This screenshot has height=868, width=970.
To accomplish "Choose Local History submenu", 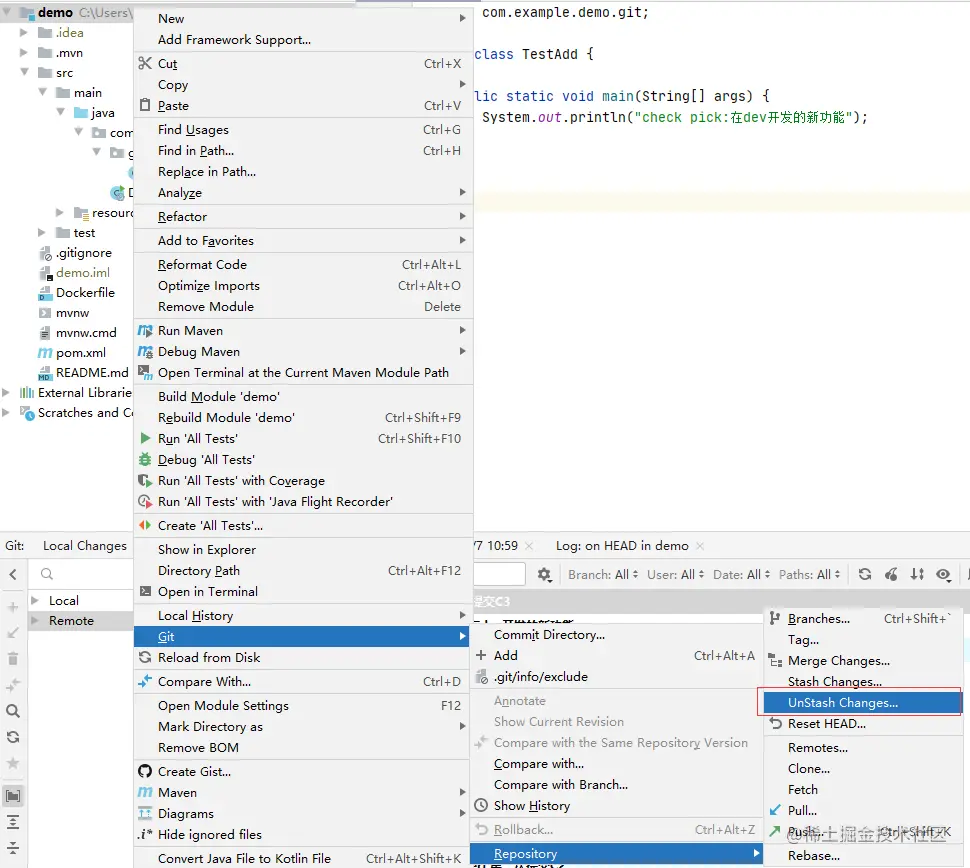I will click(x=303, y=615).
